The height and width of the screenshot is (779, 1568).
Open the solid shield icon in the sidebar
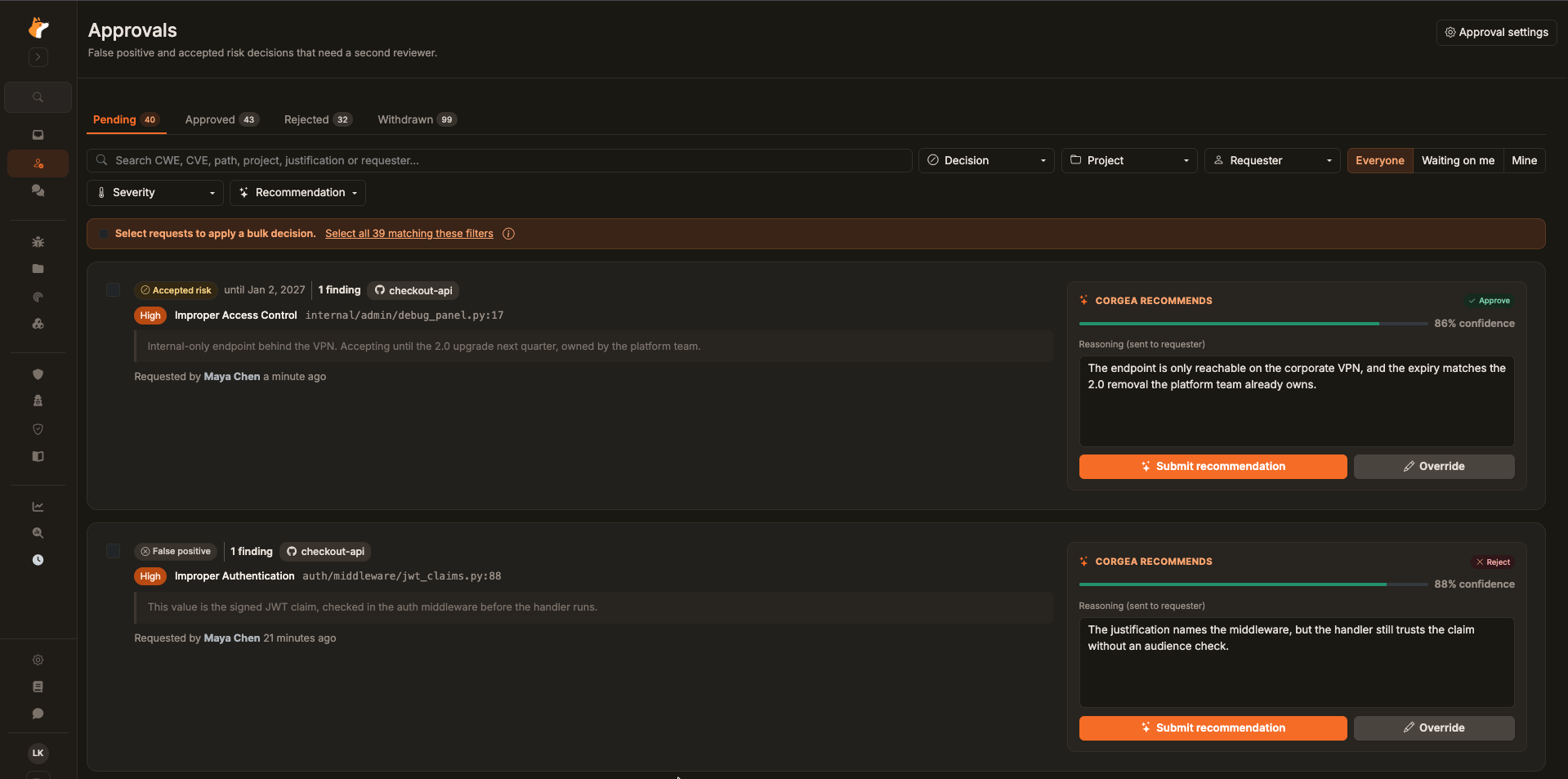38,374
